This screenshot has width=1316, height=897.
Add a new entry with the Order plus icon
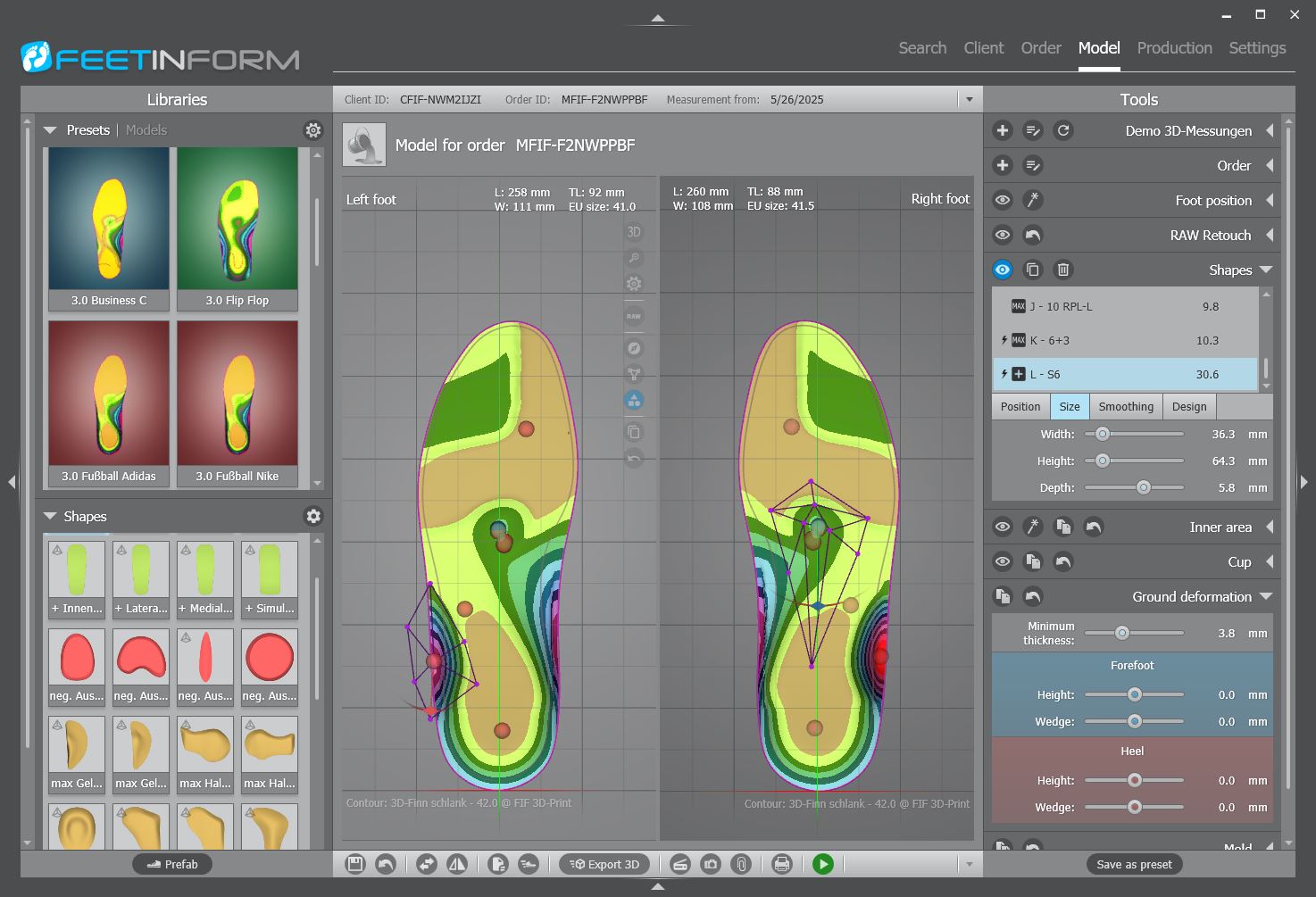(1001, 165)
